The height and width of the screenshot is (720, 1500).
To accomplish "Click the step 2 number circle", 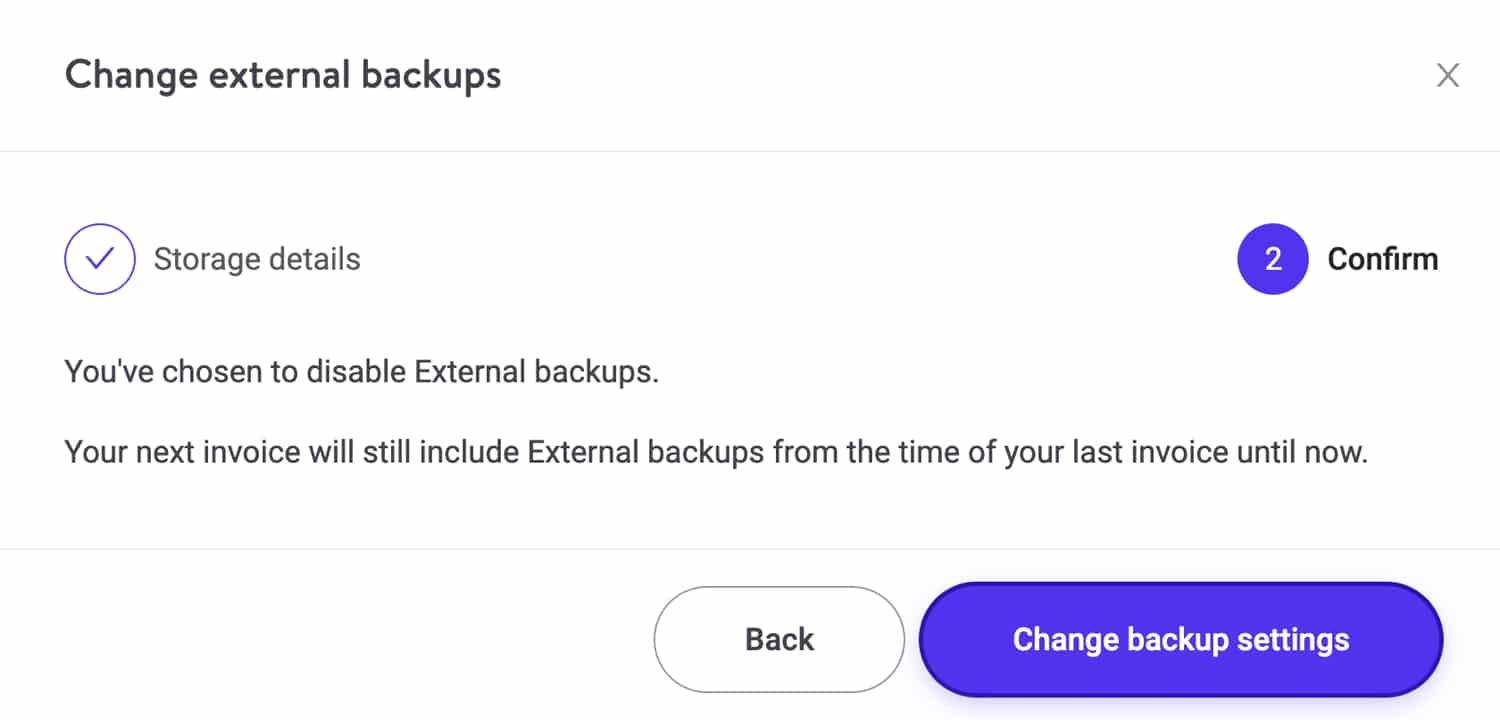I will pyautogui.click(x=1272, y=259).
